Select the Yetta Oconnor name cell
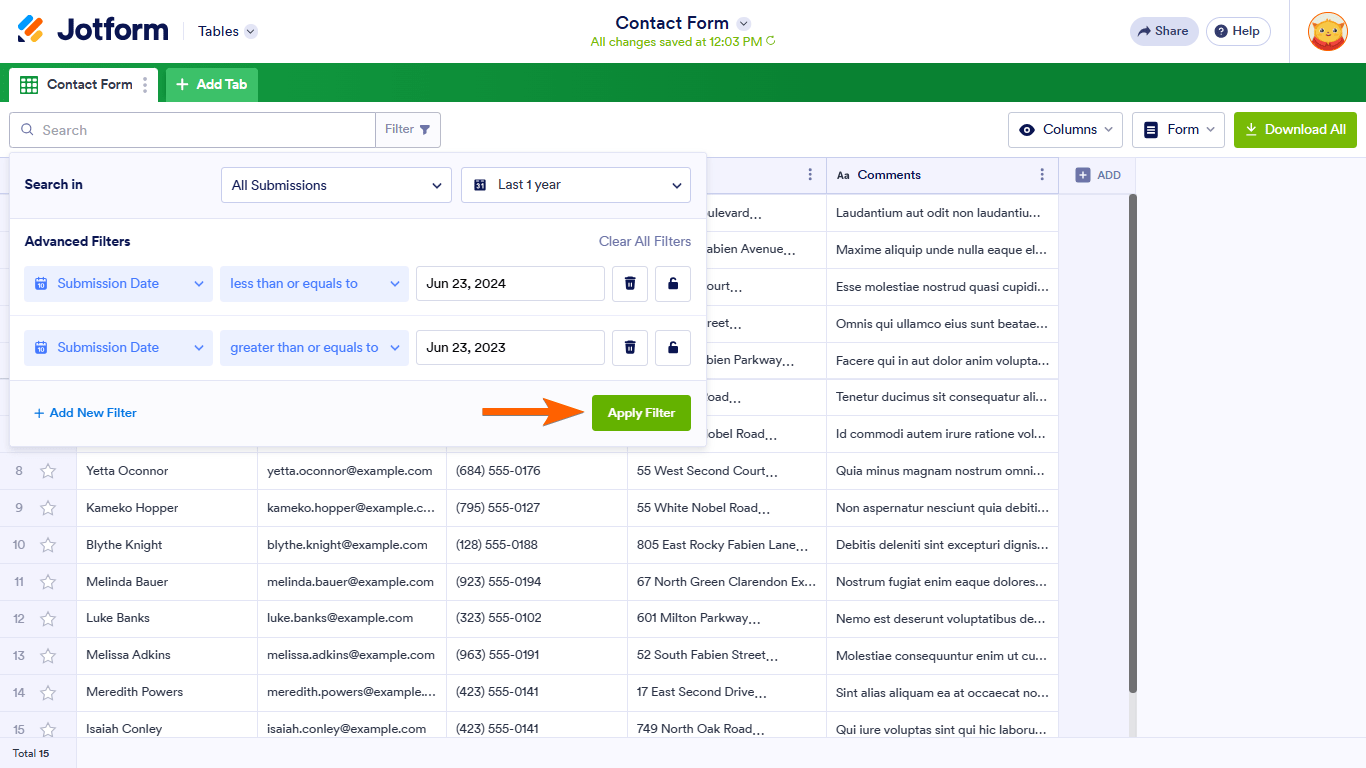The image size is (1366, 768). (x=167, y=471)
